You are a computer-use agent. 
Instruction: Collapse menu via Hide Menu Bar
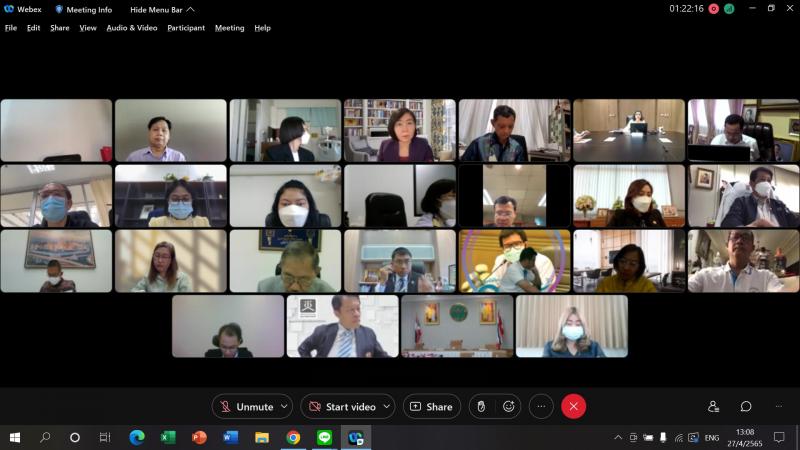(162, 10)
